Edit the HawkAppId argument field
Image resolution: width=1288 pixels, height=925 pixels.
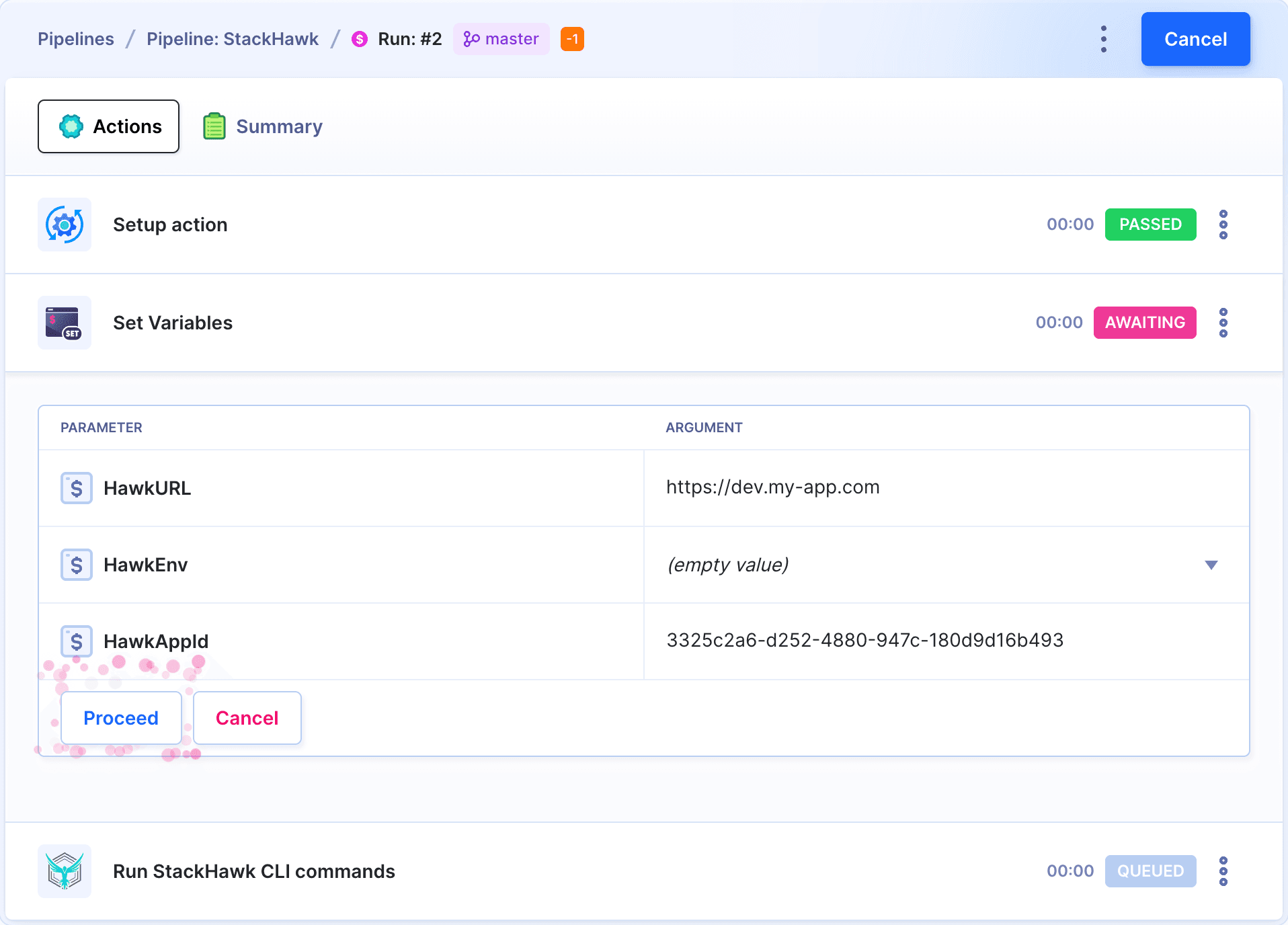click(947, 641)
